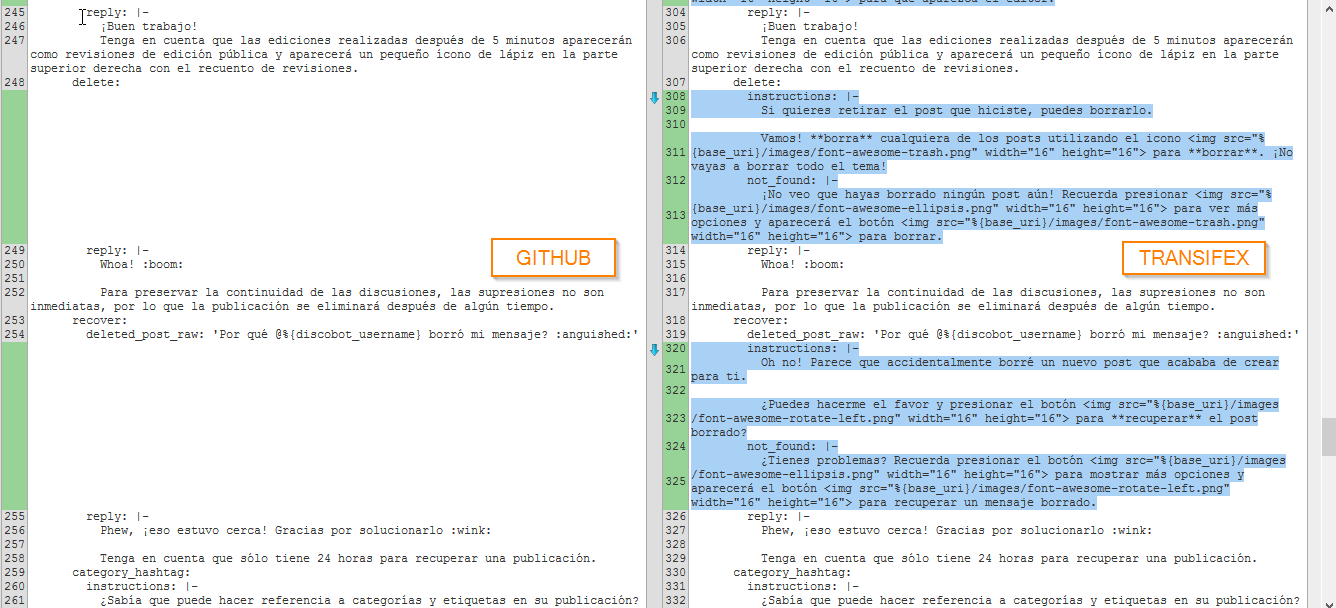Viewport: 1336px width, 608px height.
Task: Click 'instructions: |-' on right pane line 320
Action: pyautogui.click(x=803, y=349)
